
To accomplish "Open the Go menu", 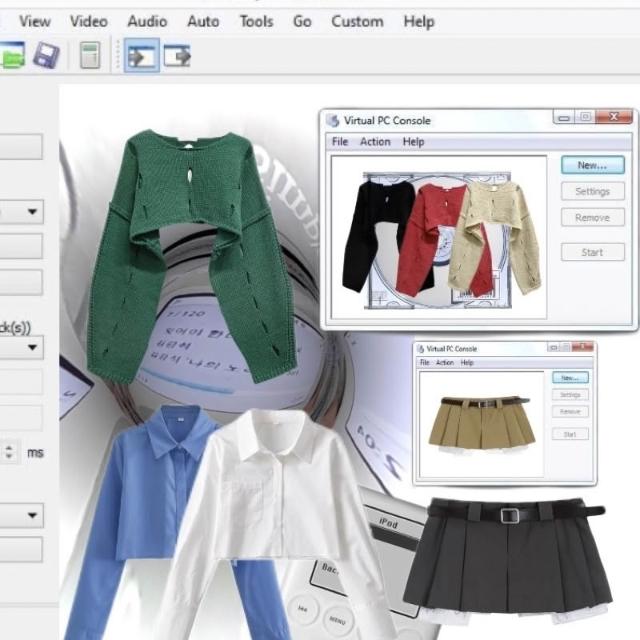I will 302,21.
